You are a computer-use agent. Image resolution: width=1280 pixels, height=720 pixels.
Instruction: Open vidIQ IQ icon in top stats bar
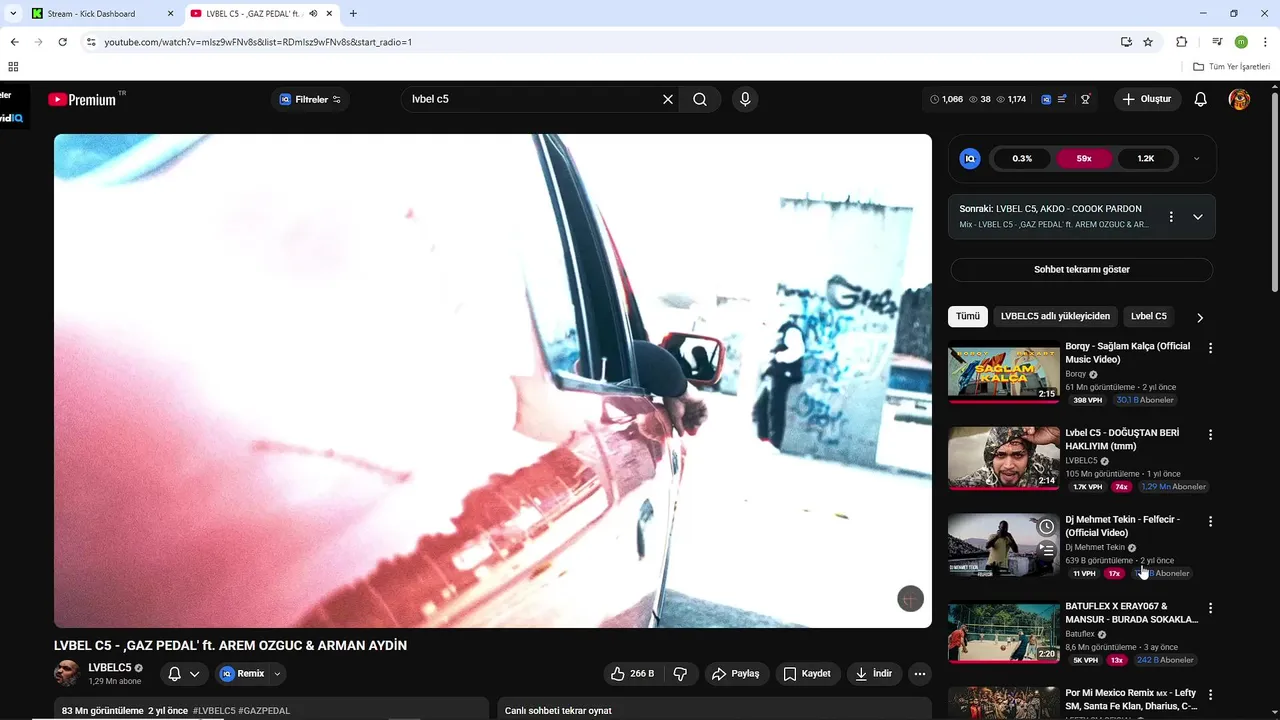pyautogui.click(x=1046, y=99)
